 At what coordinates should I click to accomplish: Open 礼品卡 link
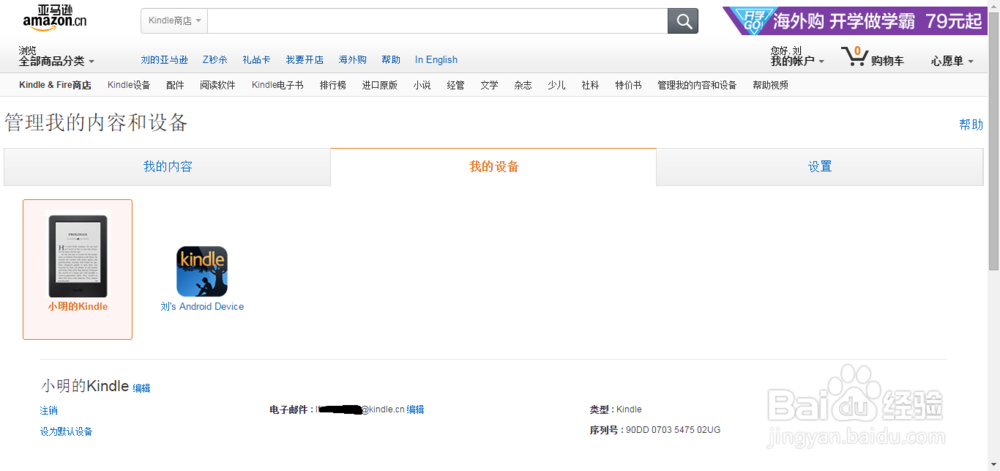coord(256,60)
